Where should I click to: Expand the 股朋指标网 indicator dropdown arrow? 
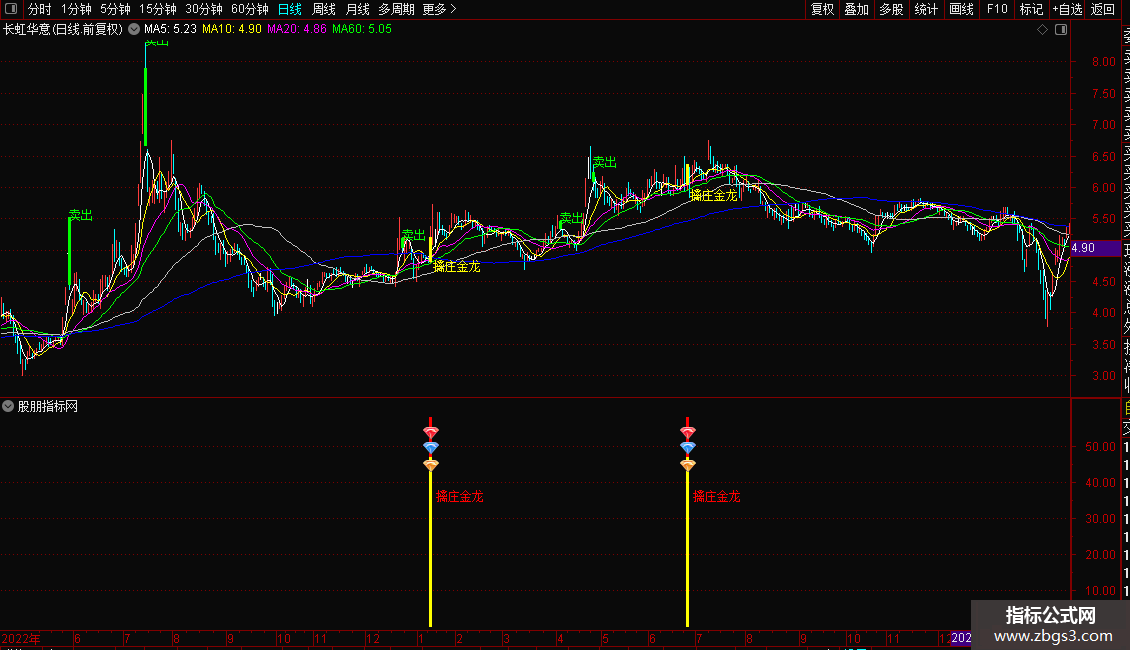8,406
